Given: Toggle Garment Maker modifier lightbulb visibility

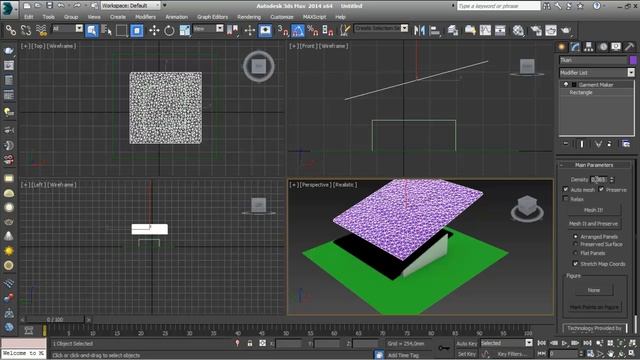Looking at the screenshot, I should pyautogui.click(x=566, y=84).
